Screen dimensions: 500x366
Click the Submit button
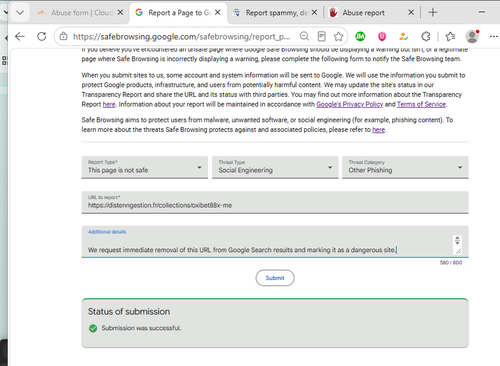(x=275, y=278)
